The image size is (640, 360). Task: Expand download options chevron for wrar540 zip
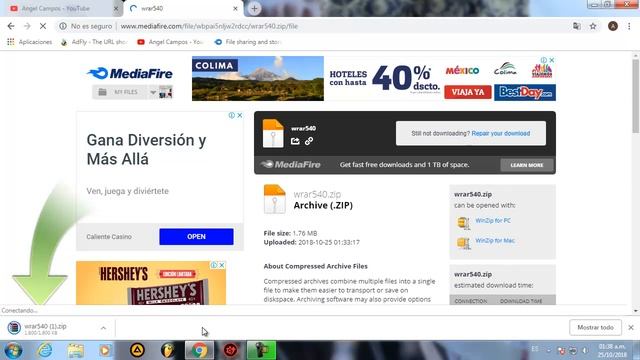pyautogui.click(x=103, y=328)
